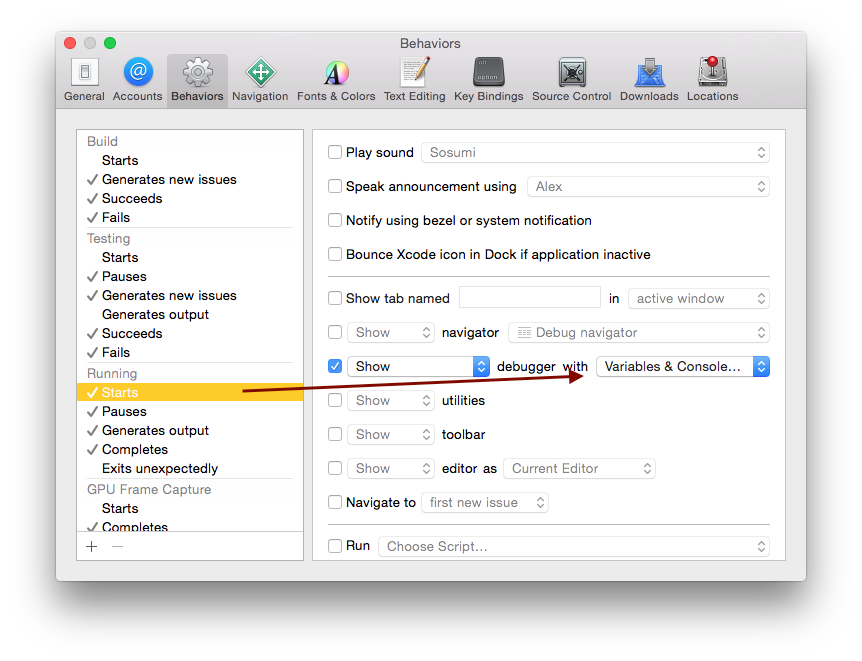Open Show dropdown for navigator

click(391, 333)
